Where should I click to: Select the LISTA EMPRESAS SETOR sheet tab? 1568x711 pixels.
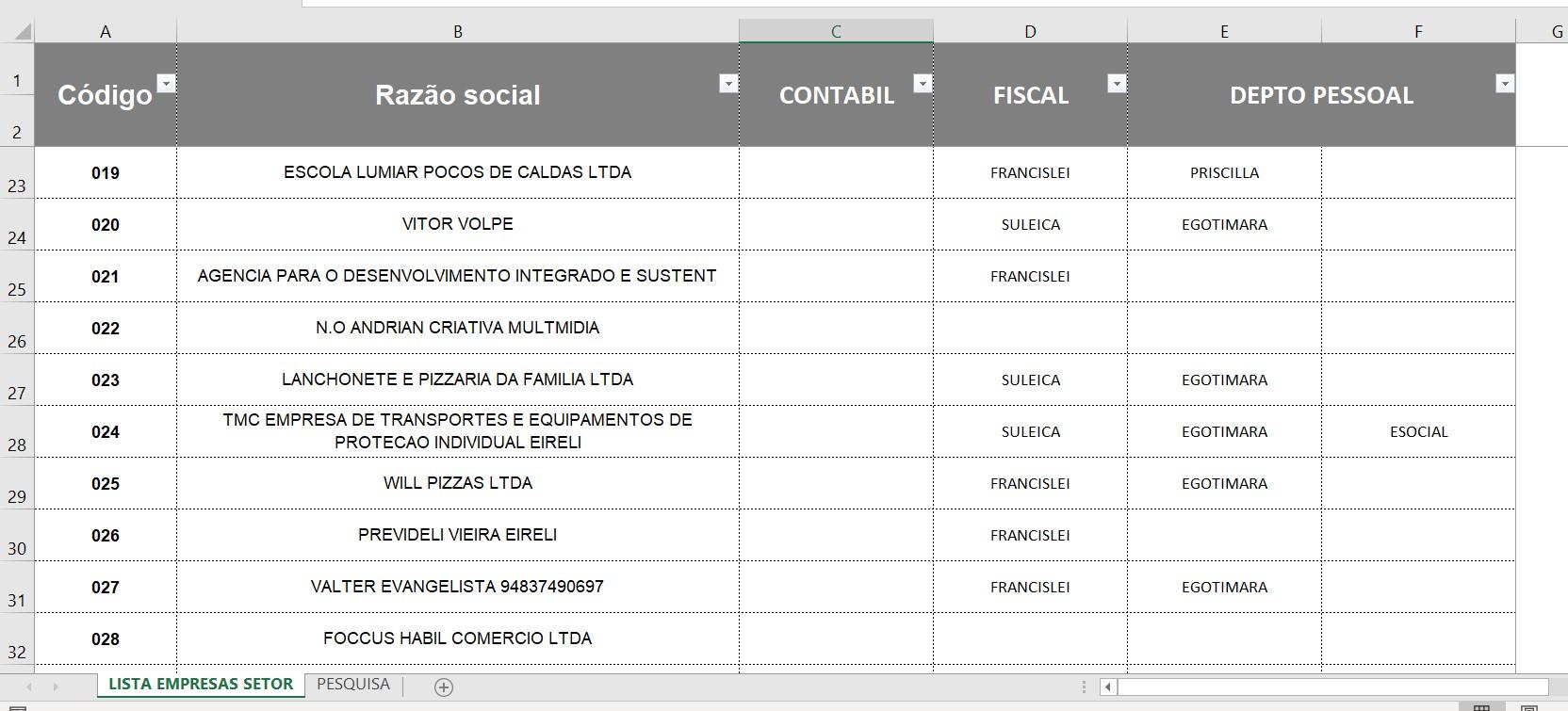point(201,685)
